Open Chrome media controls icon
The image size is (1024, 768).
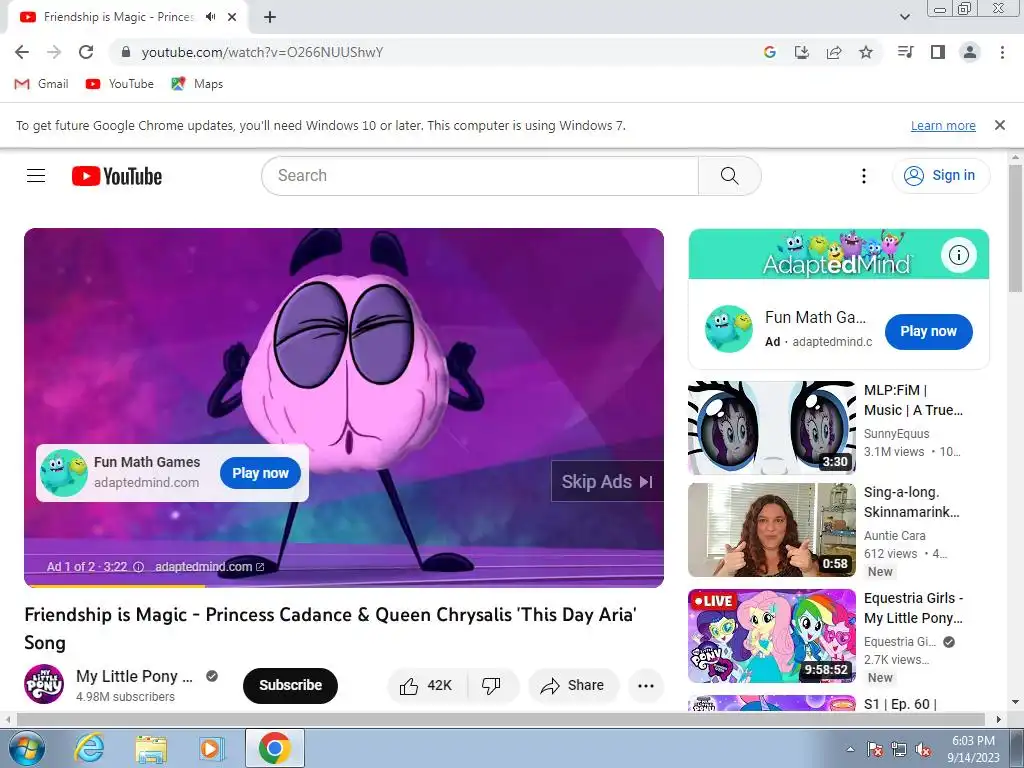pos(906,52)
